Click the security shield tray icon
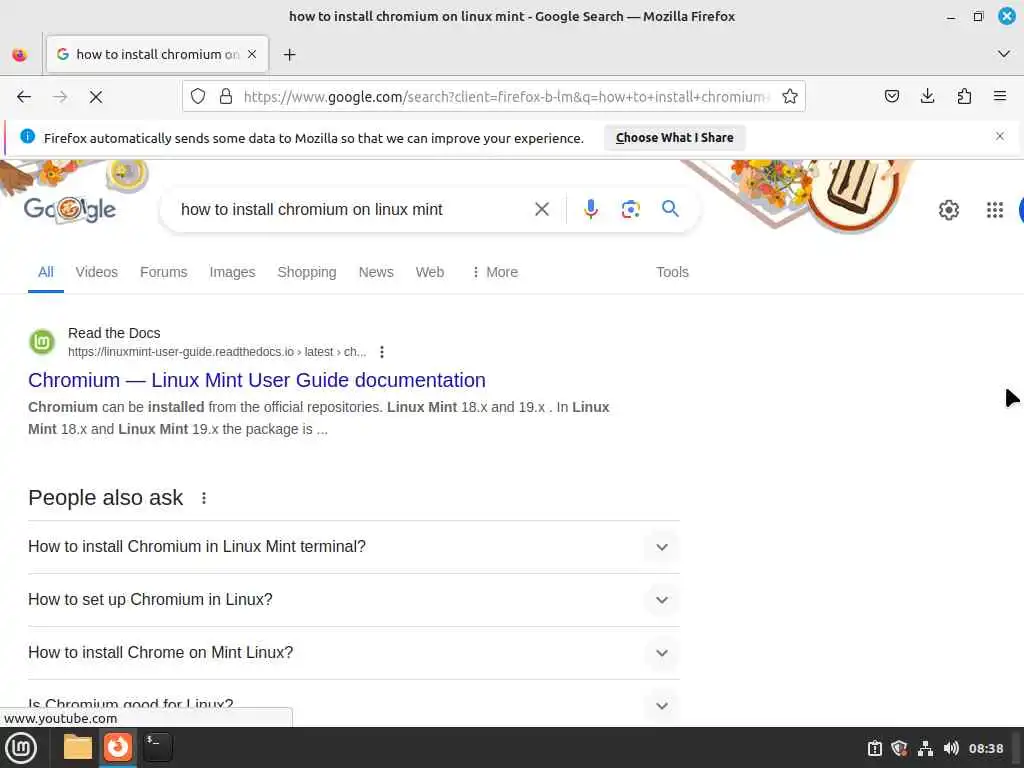The width and height of the screenshot is (1024, 768). coord(899,748)
